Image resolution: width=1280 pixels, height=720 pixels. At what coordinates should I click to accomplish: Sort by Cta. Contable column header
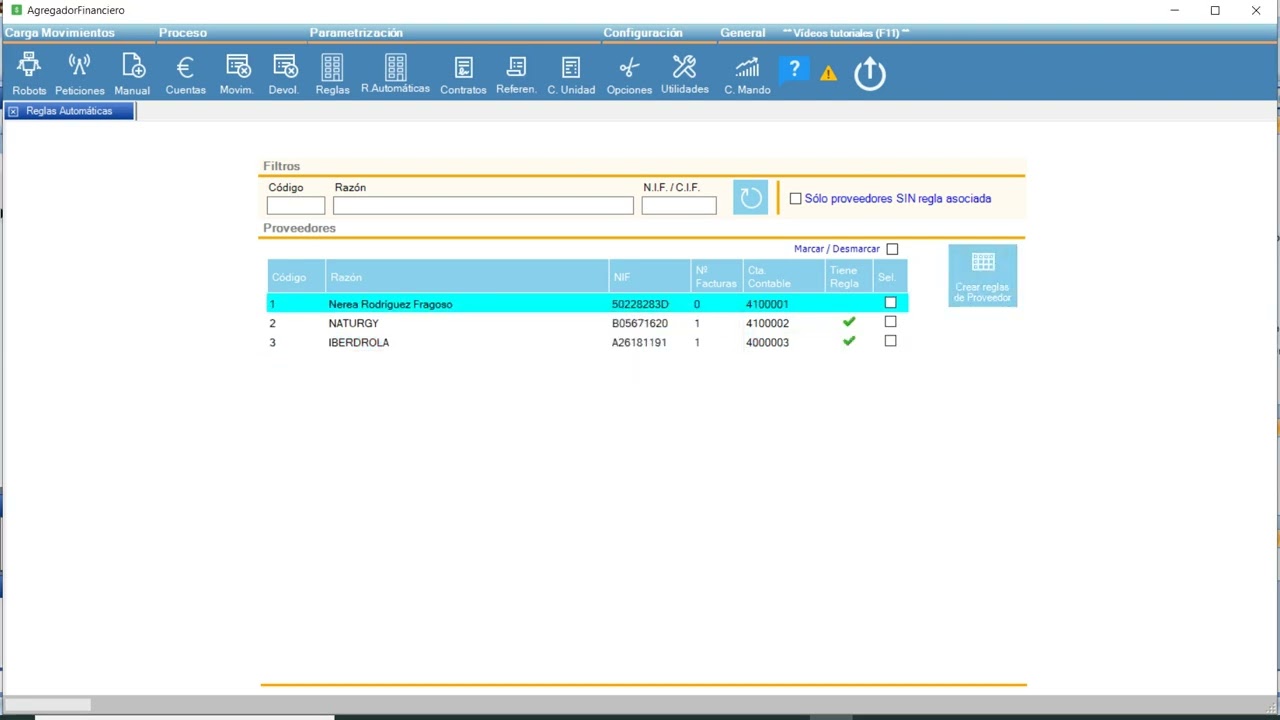point(784,277)
